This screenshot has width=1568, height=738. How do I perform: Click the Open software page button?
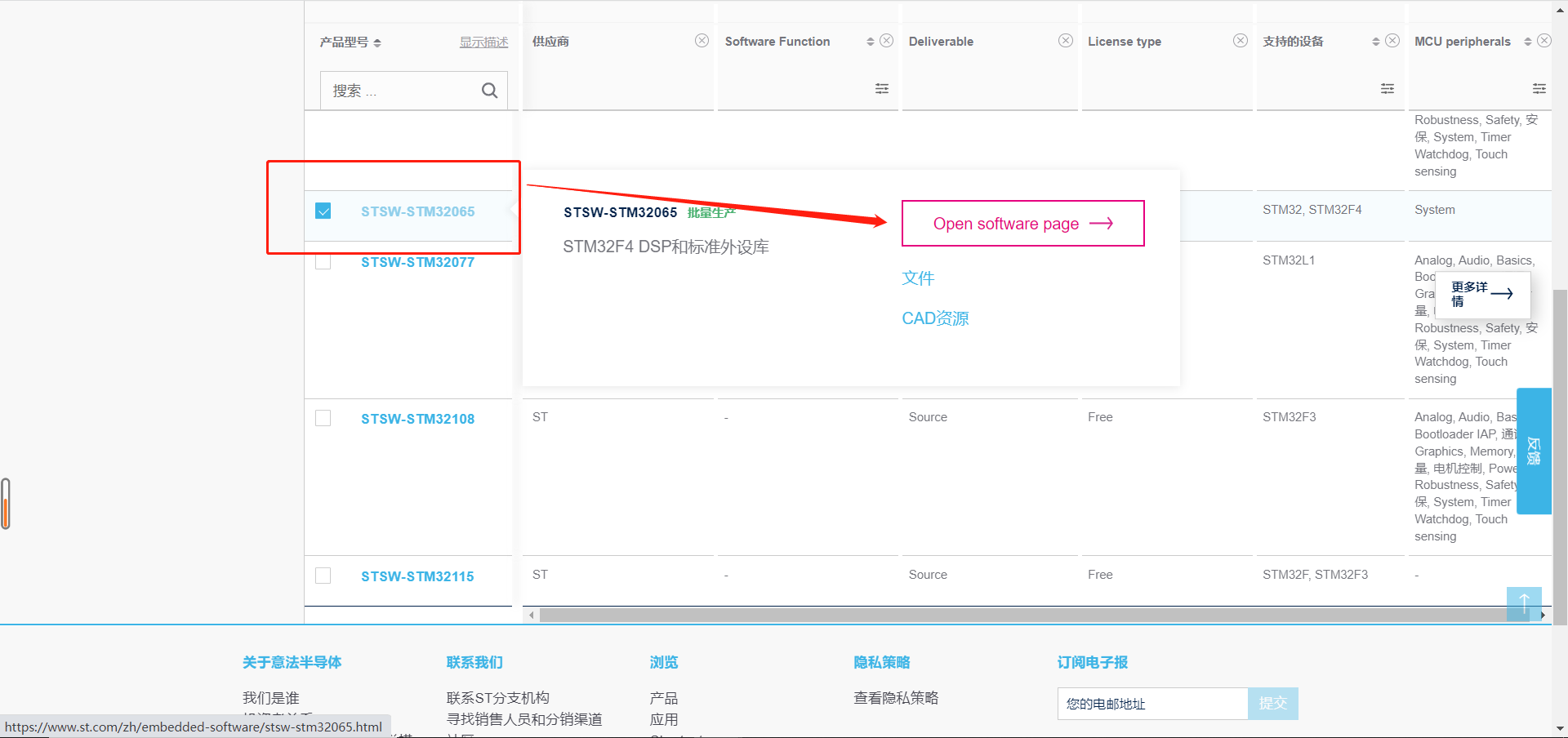point(1022,223)
